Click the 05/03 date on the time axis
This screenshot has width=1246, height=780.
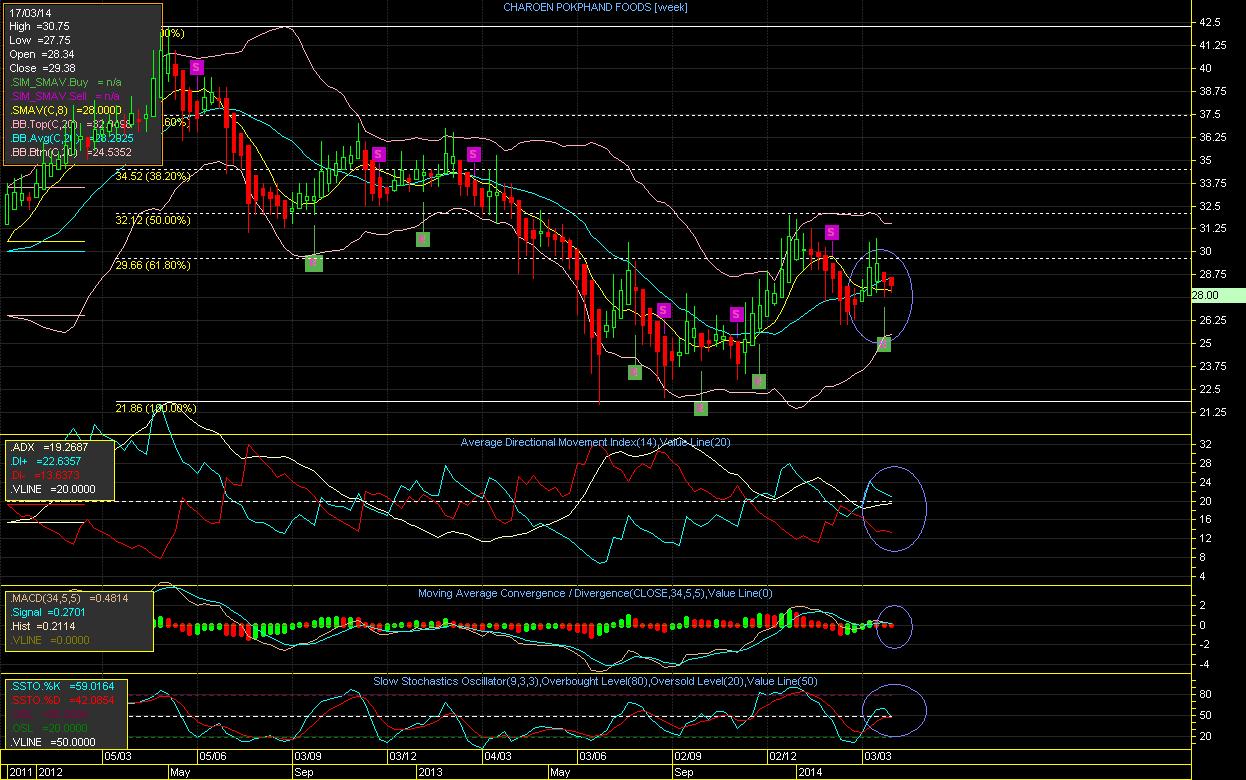[x=118, y=757]
